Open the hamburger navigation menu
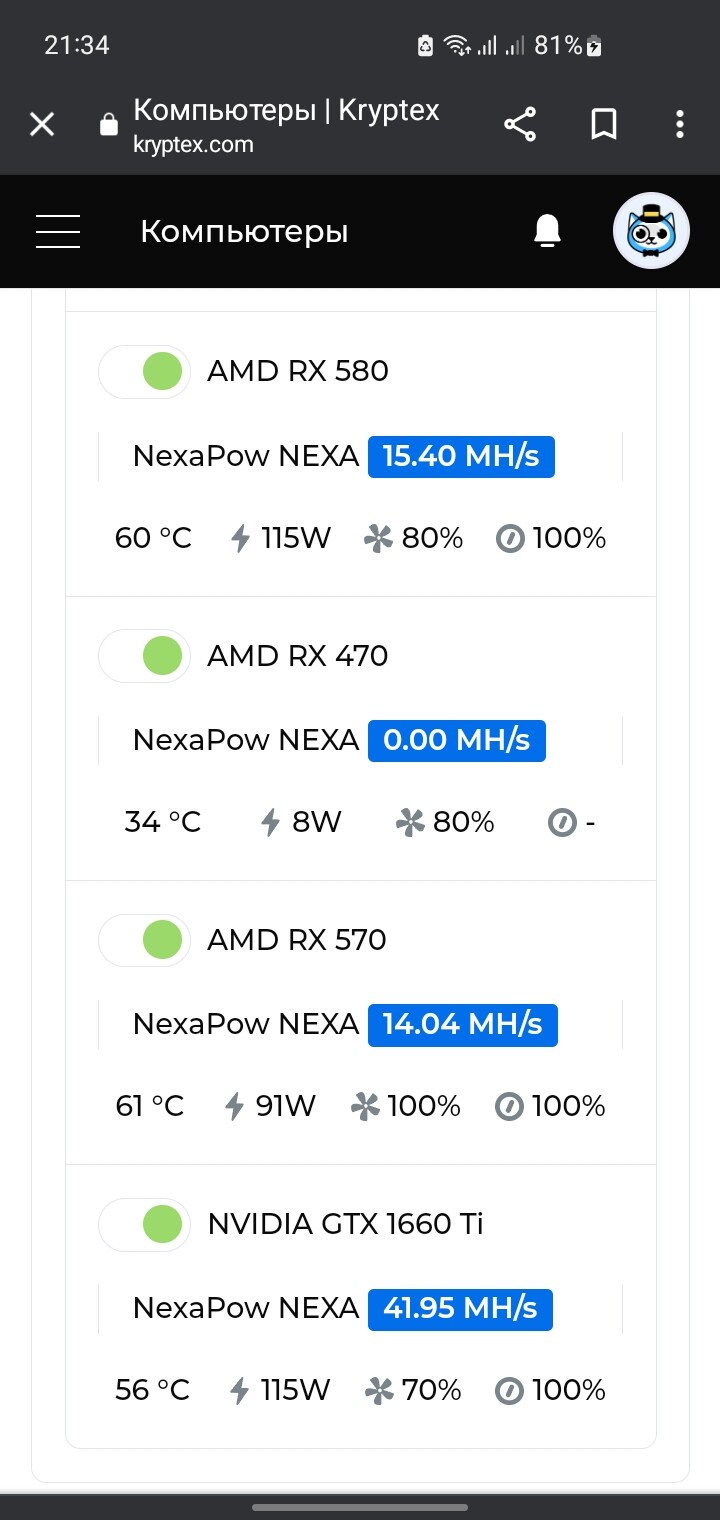The width and height of the screenshot is (720, 1520). click(x=58, y=231)
